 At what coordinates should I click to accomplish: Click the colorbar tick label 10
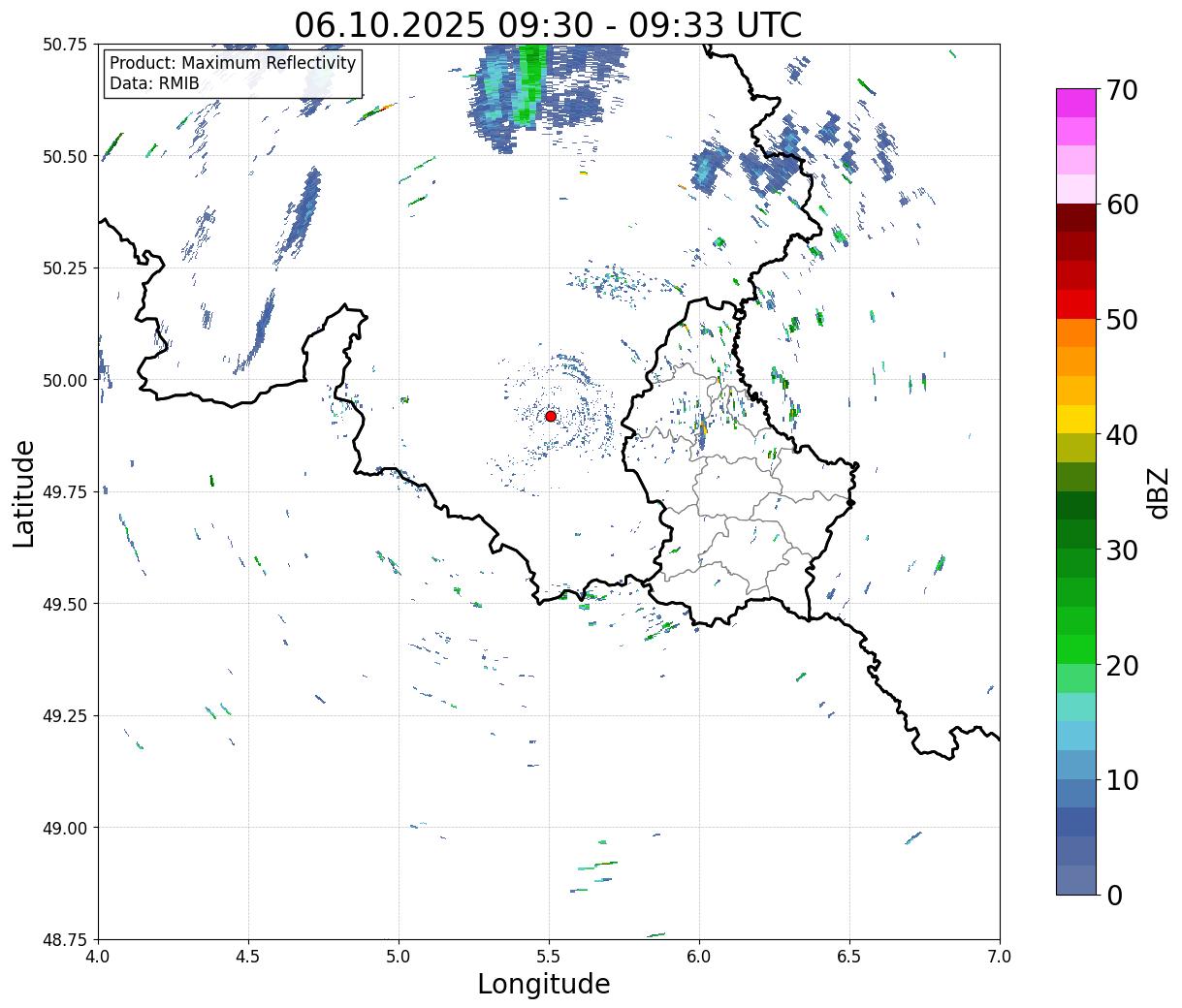[1121, 779]
